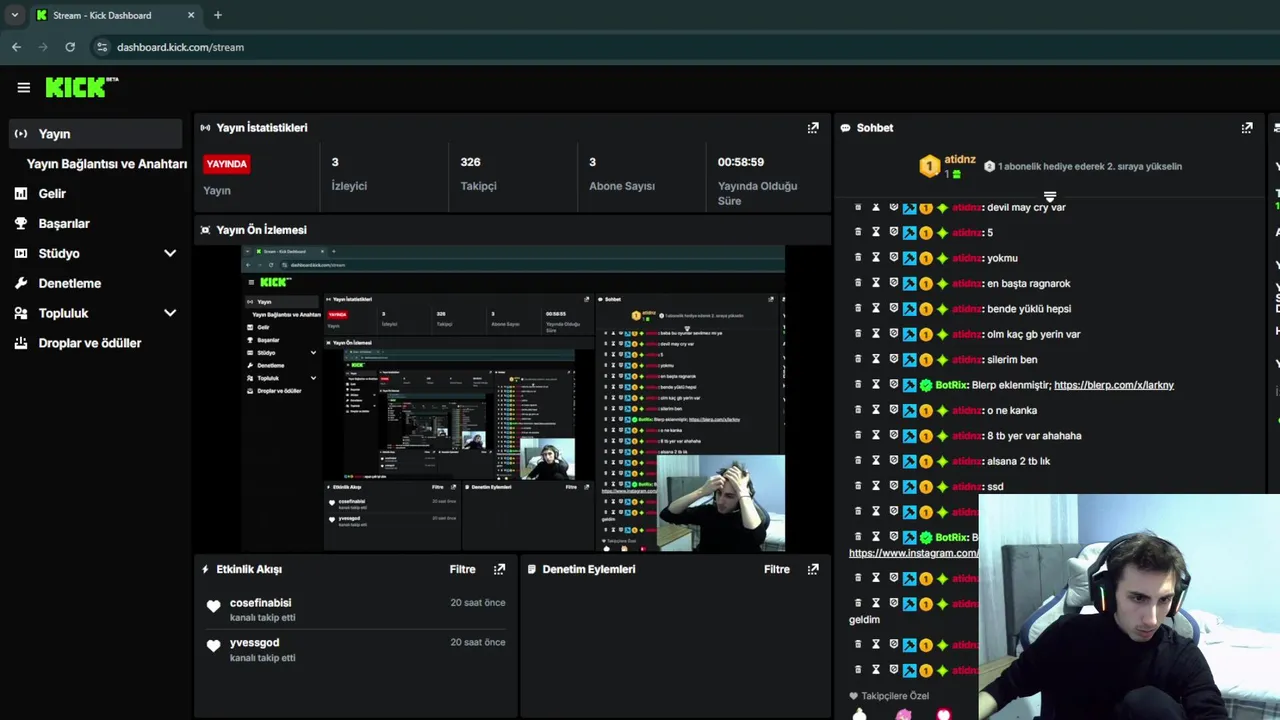Click the İzleyici viewer count of 3
This screenshot has height=720, width=1280.
(x=335, y=162)
